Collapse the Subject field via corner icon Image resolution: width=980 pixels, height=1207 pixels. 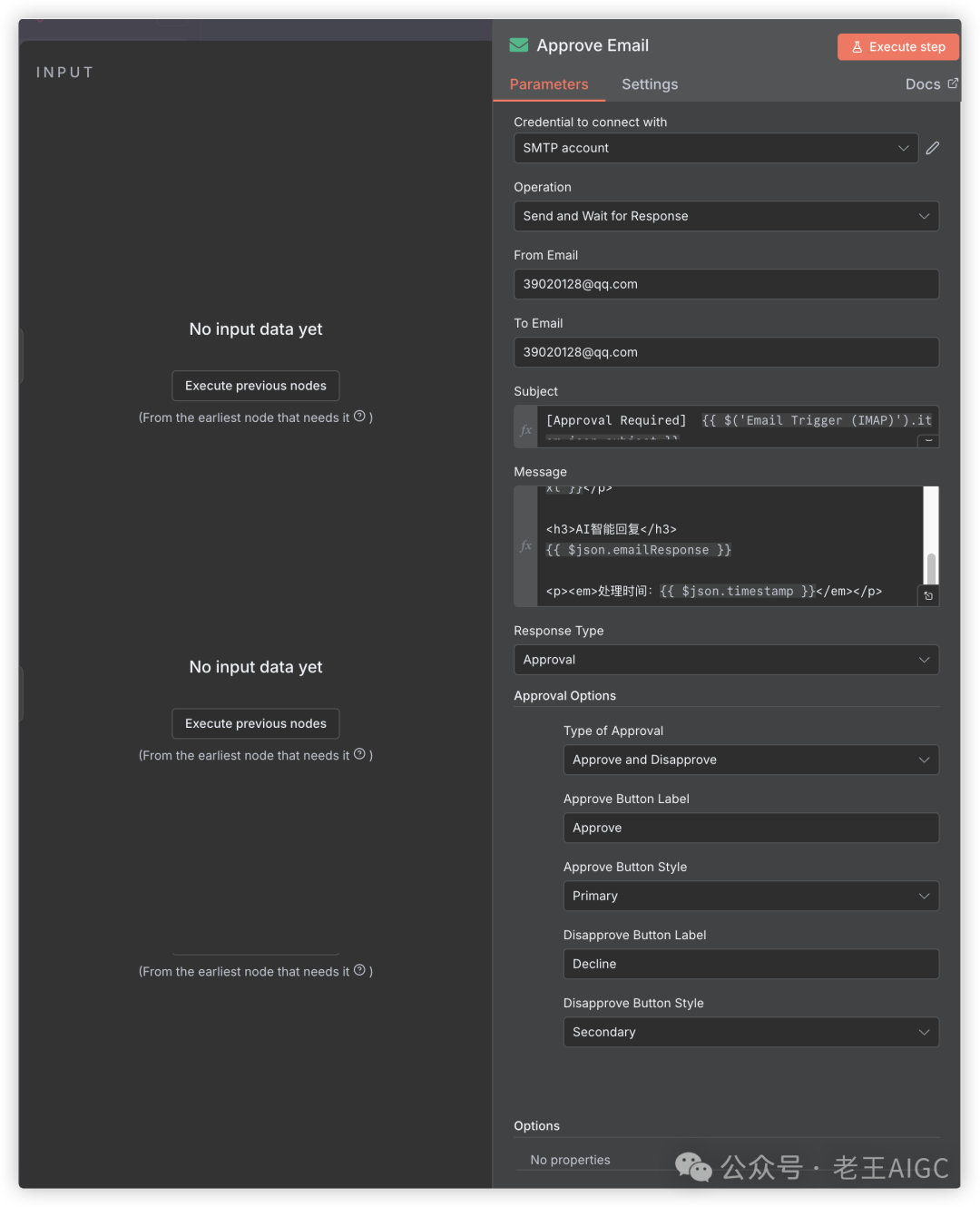point(928,440)
